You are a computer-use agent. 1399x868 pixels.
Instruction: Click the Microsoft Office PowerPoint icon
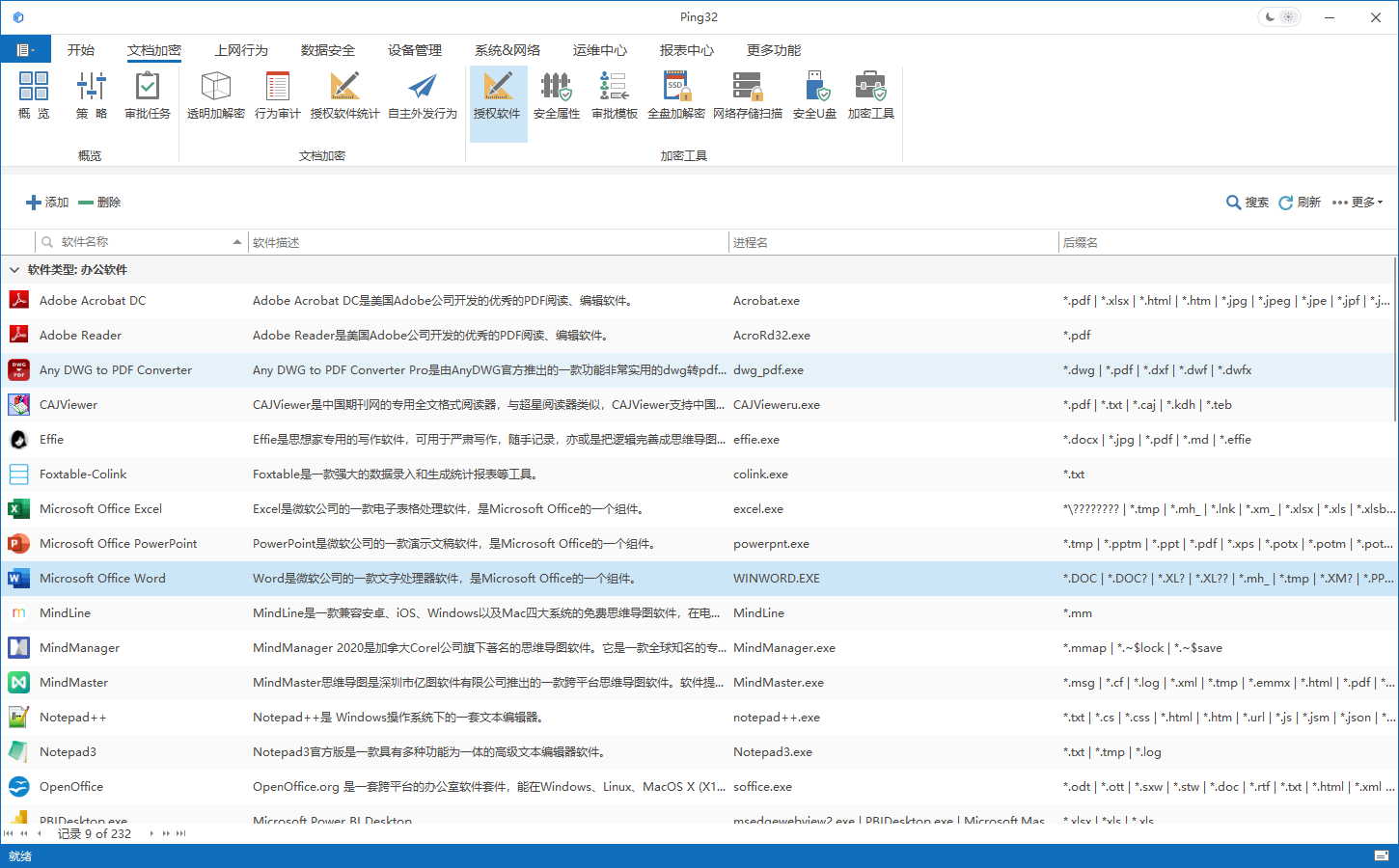pos(18,543)
